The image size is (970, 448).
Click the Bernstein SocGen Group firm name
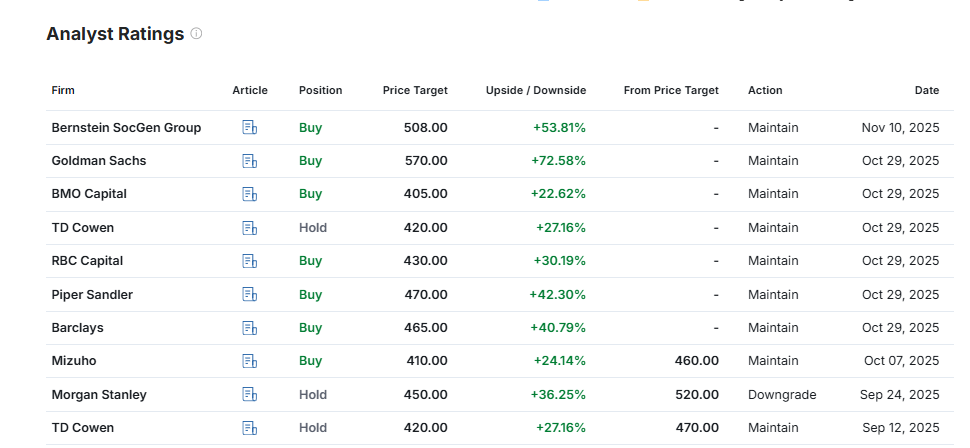pos(126,128)
